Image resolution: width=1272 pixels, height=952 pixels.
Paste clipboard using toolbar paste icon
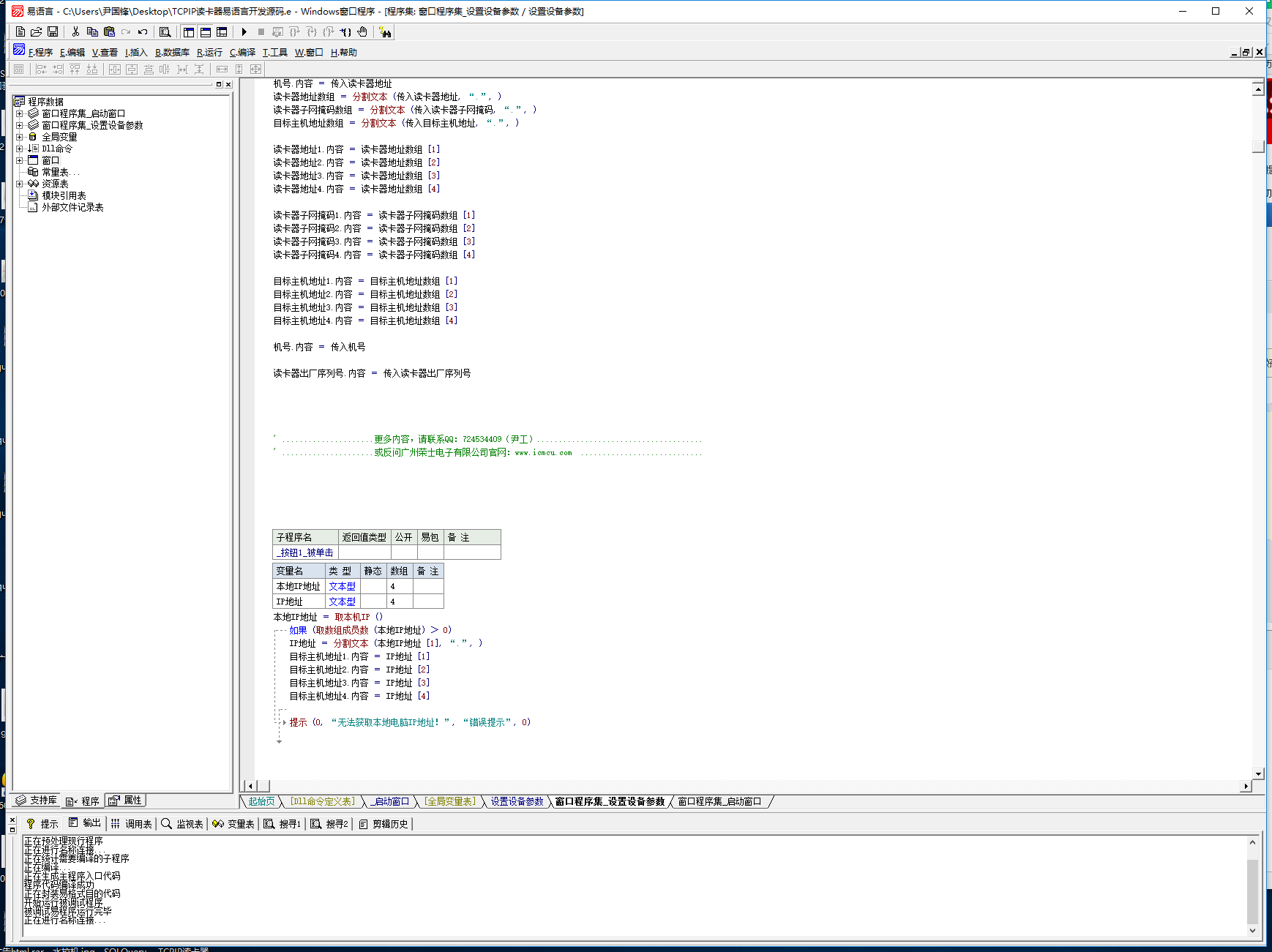(x=109, y=32)
